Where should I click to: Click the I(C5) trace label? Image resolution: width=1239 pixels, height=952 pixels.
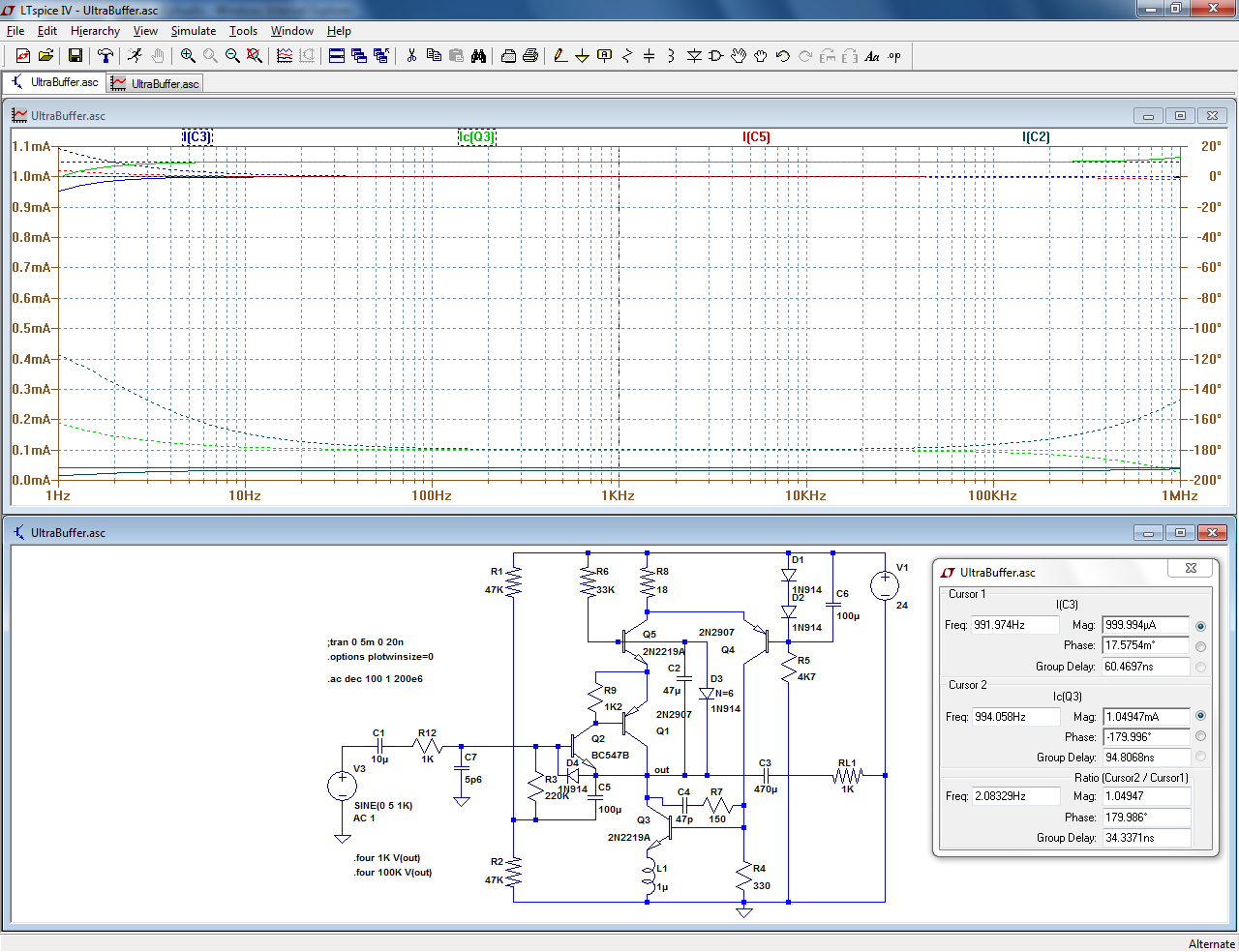click(x=756, y=136)
